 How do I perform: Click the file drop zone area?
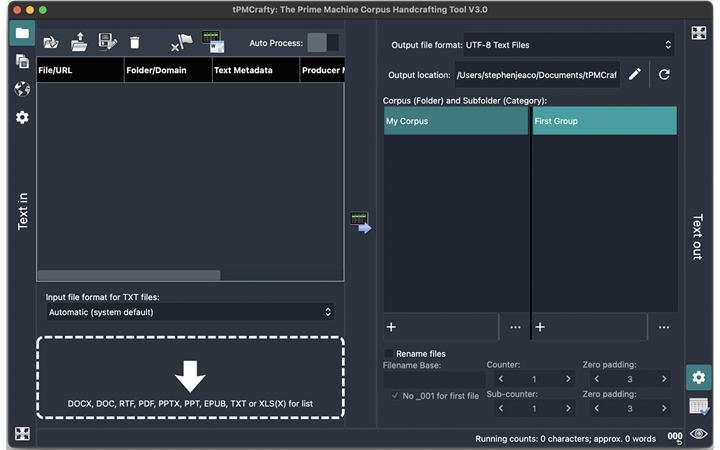[190, 377]
